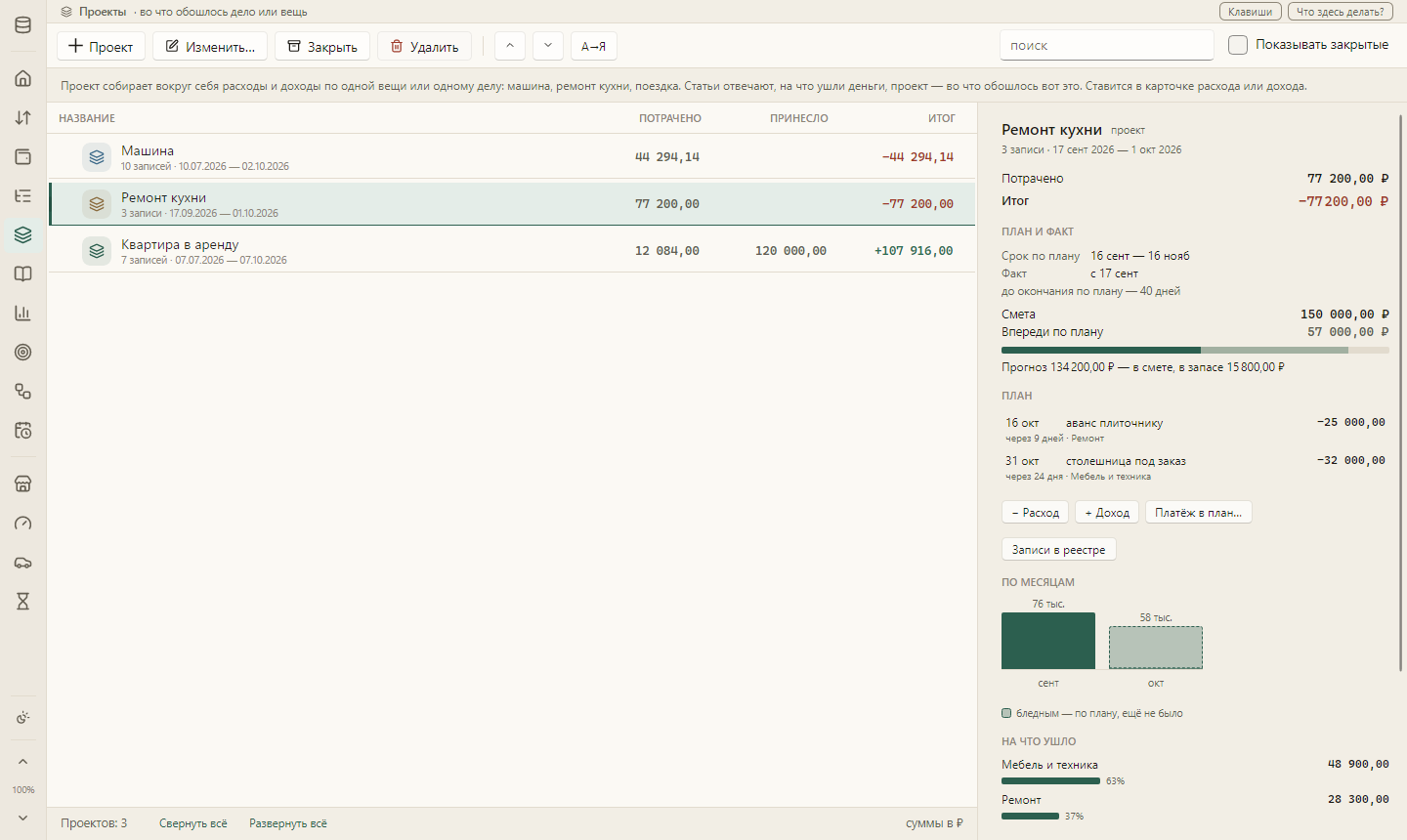Click the Записи в реестре button
This screenshot has height=840, width=1407.
tap(1059, 550)
